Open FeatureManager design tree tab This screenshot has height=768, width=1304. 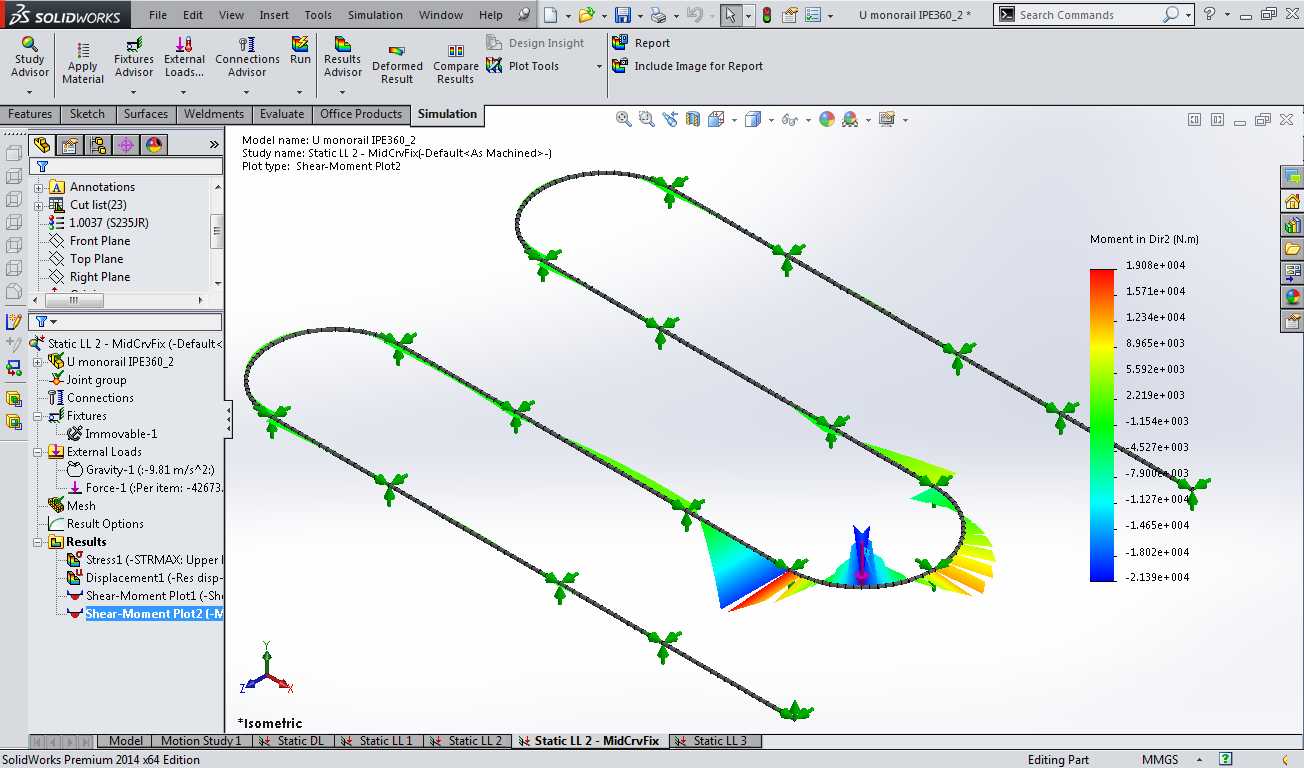42,145
